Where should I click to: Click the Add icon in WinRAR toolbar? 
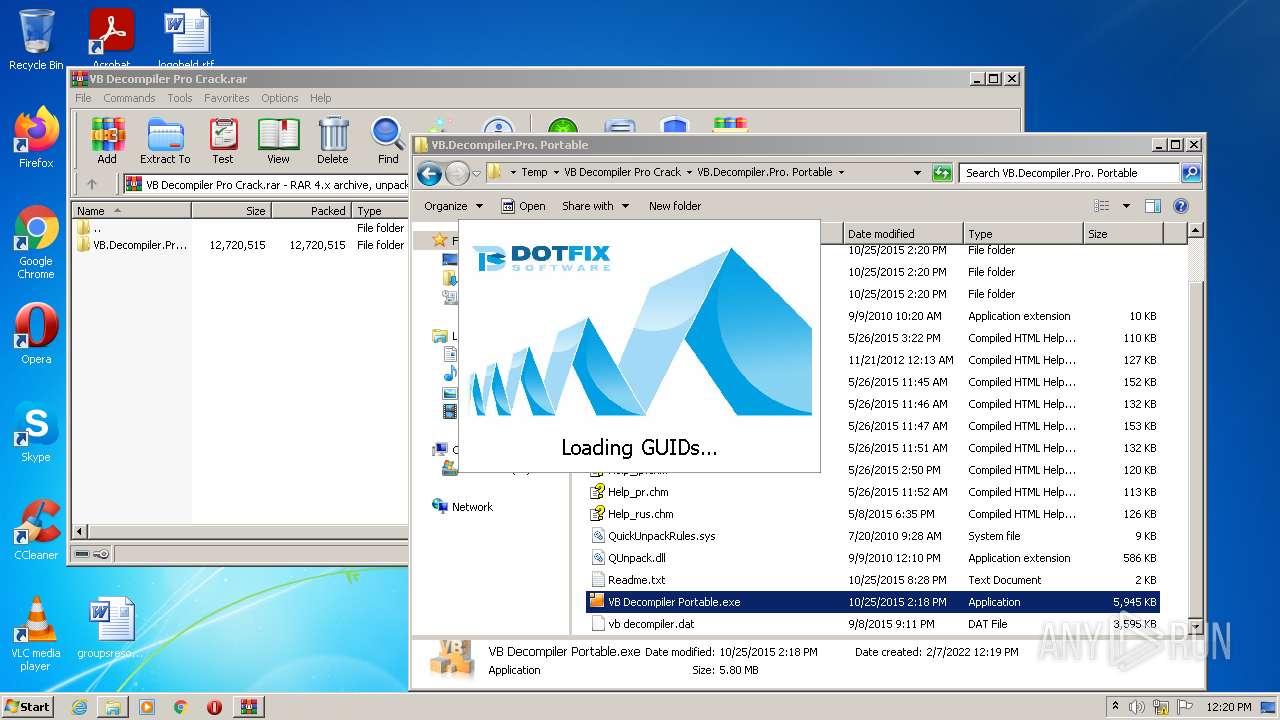[107, 140]
